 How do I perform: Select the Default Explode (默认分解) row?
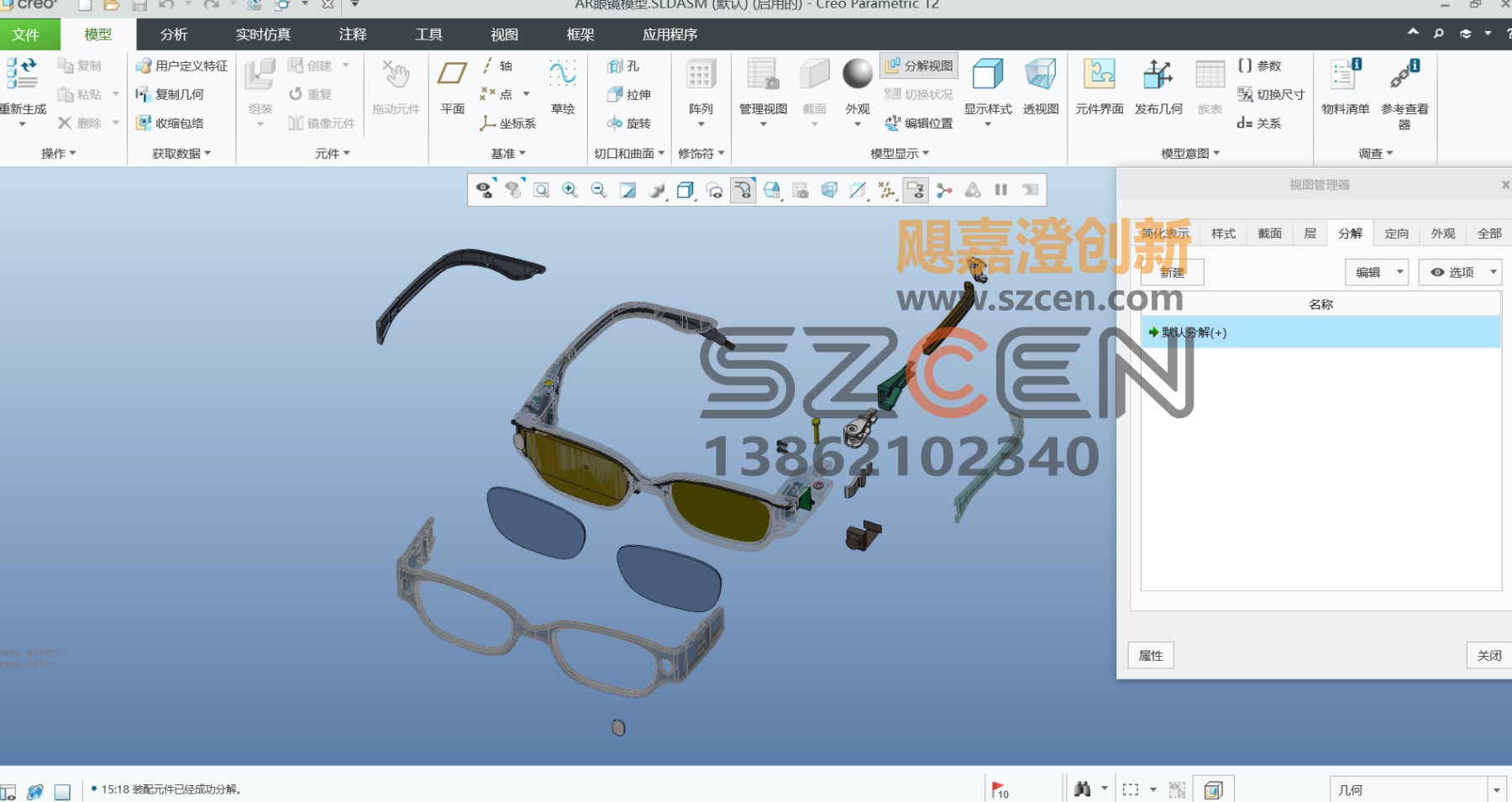[x=1320, y=333]
